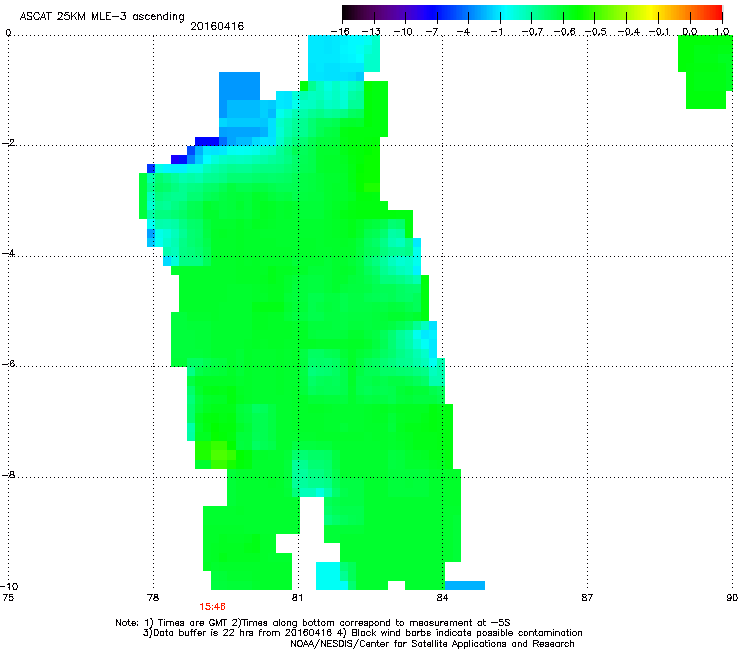740x650 pixels.
Task: Click the title 'ASCAT 25KM MLE-3 ascending'
Action: point(102,17)
